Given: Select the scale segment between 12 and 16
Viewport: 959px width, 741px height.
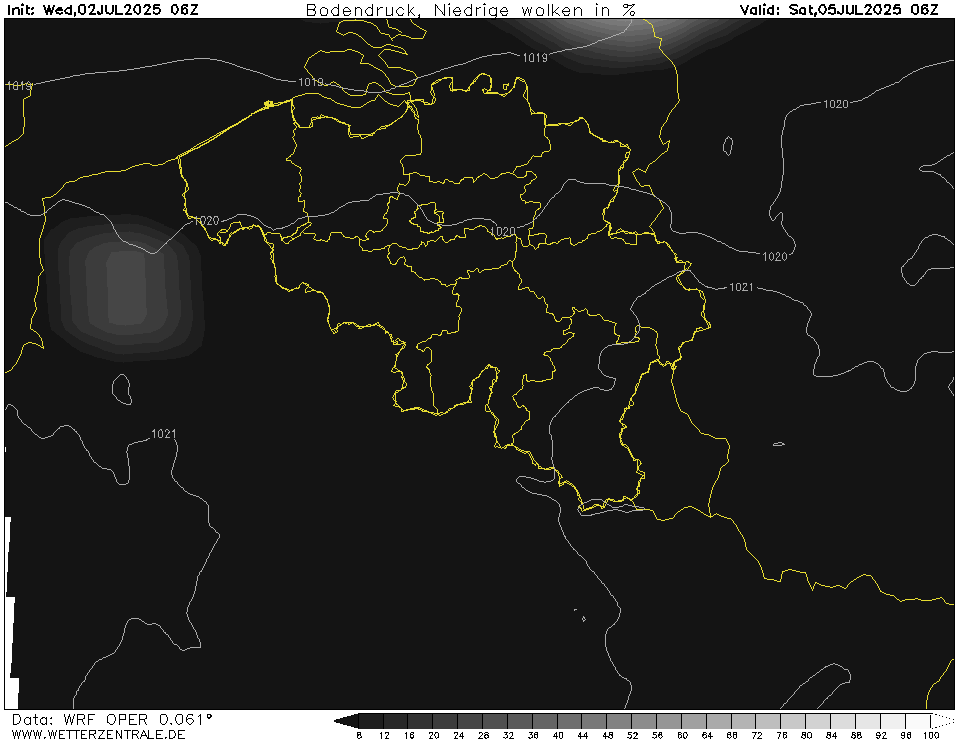Looking at the screenshot, I should point(396,721).
